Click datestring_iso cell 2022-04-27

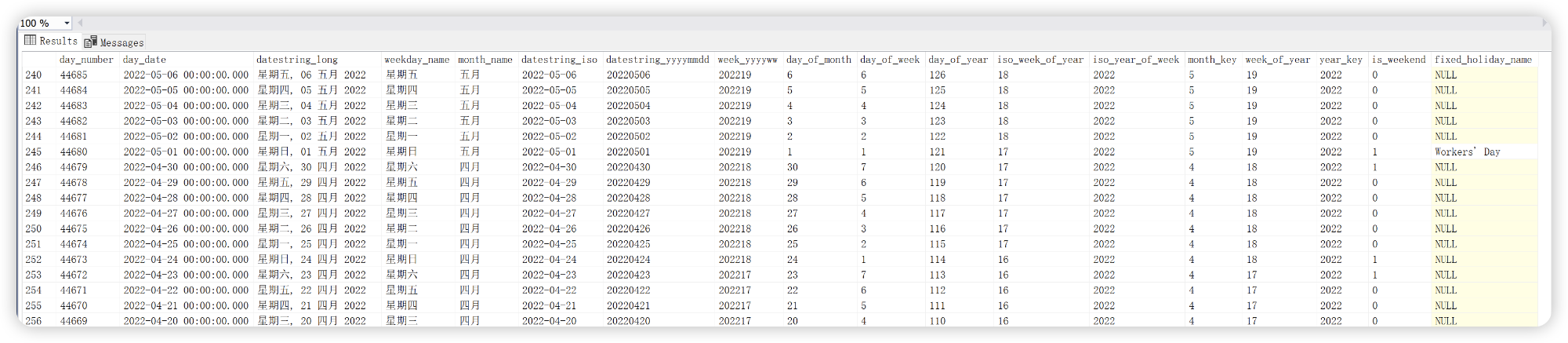click(560, 213)
